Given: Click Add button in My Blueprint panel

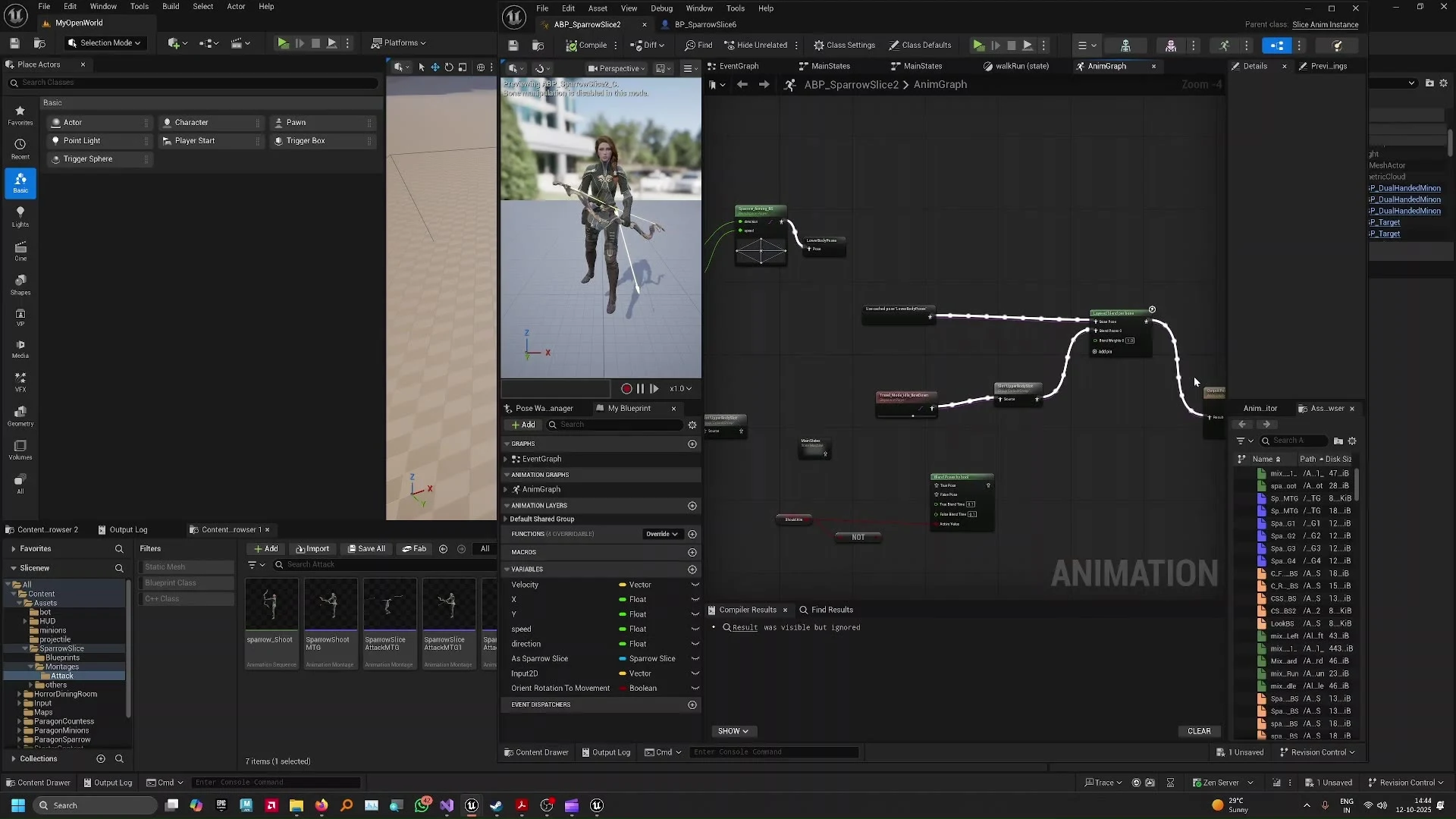Looking at the screenshot, I should coord(523,425).
